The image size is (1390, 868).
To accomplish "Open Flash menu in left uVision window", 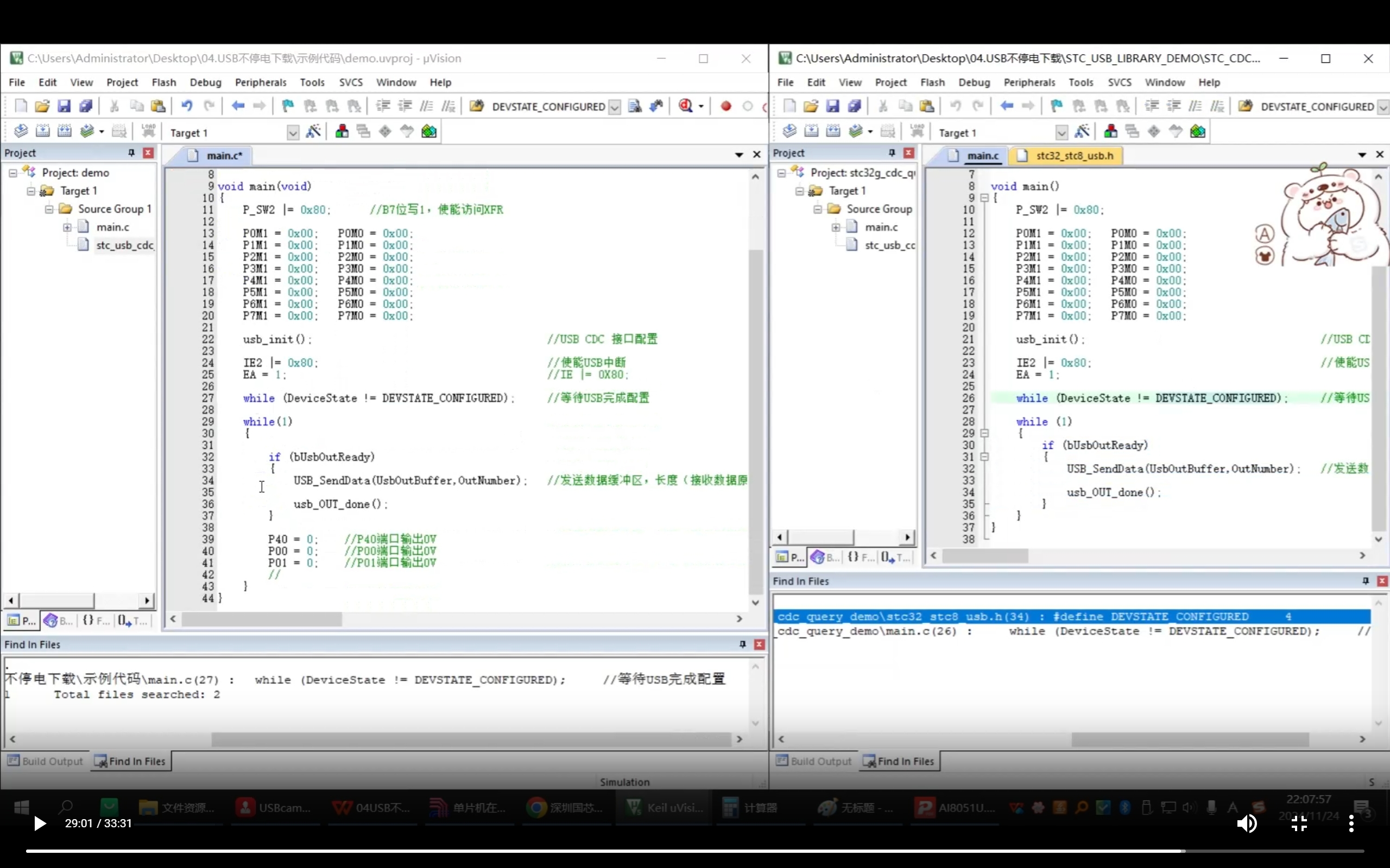I will point(163,83).
